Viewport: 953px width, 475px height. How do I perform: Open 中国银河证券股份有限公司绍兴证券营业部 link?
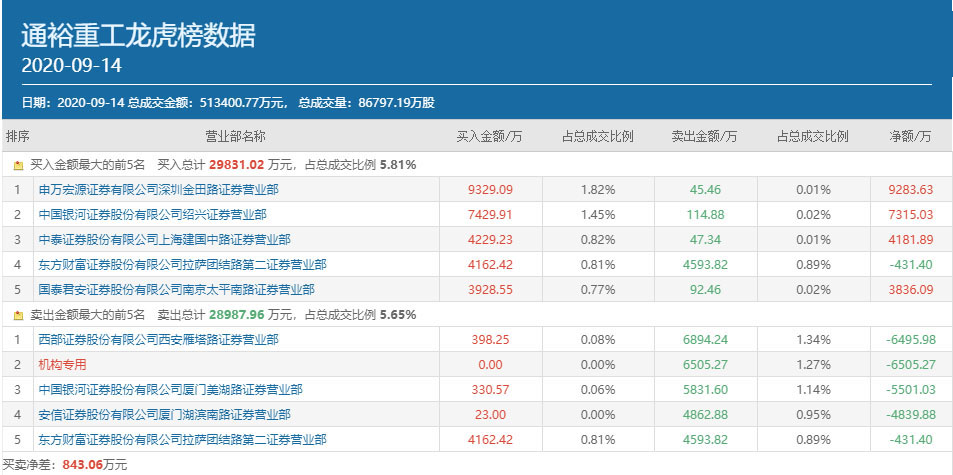click(152, 214)
